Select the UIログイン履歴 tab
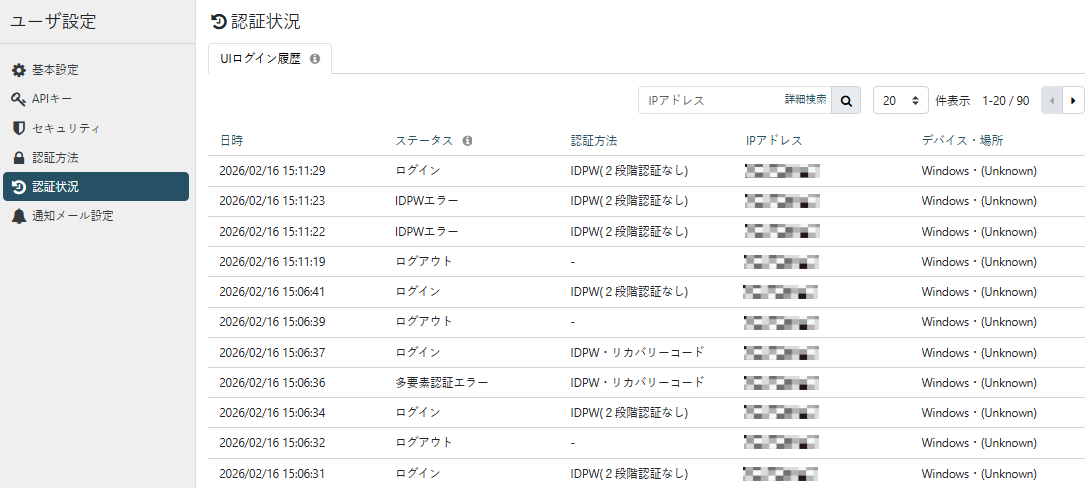The image size is (1090, 488). (260, 59)
